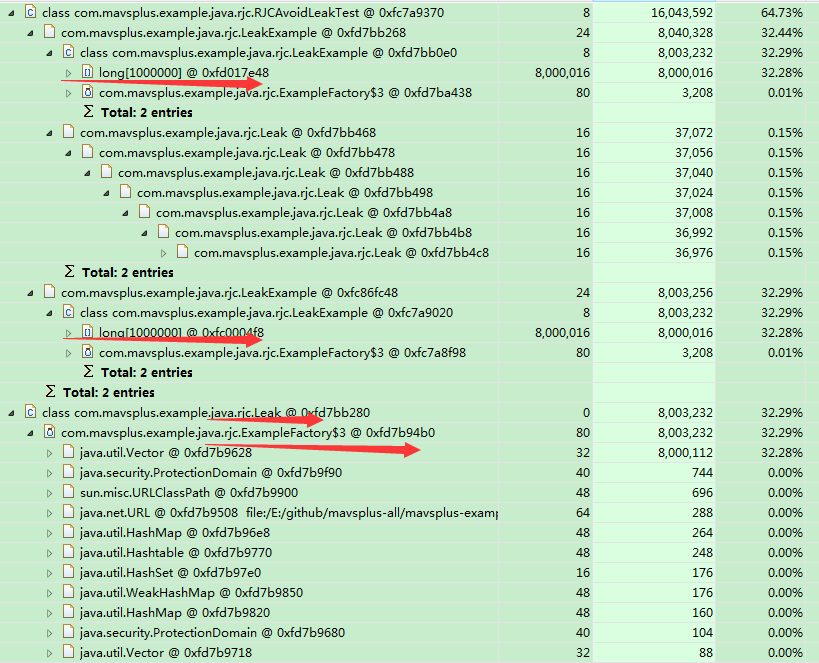Click the object icon of ProtectionDomain @ 0xfd7b9680
This screenshot has height=663, width=819.
pos(68,632)
